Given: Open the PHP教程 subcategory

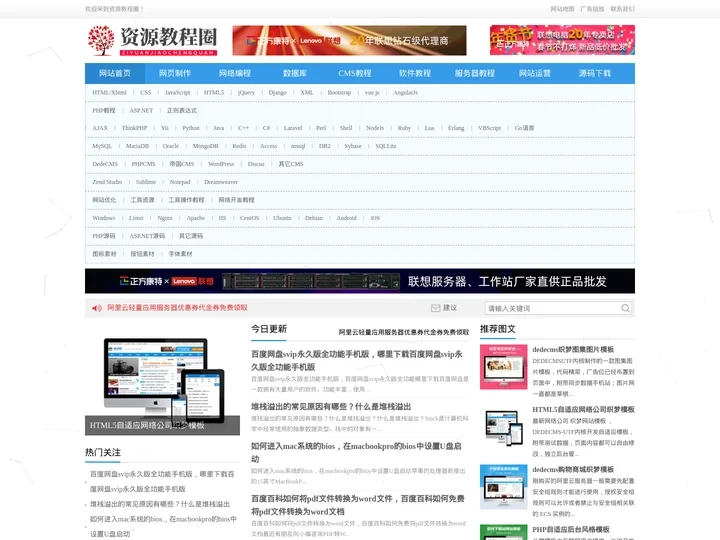Looking at the screenshot, I should (x=104, y=111).
